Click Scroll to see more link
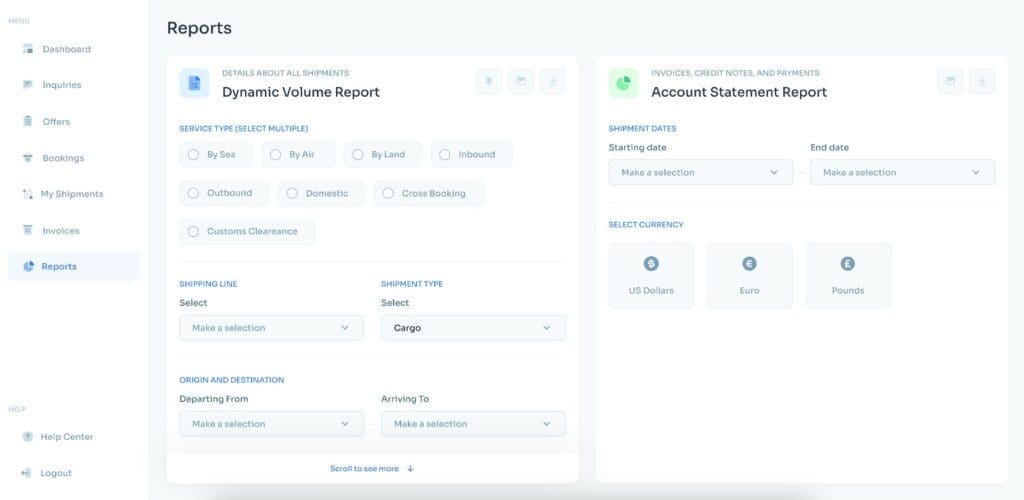The image size is (1024, 500). 372,468
